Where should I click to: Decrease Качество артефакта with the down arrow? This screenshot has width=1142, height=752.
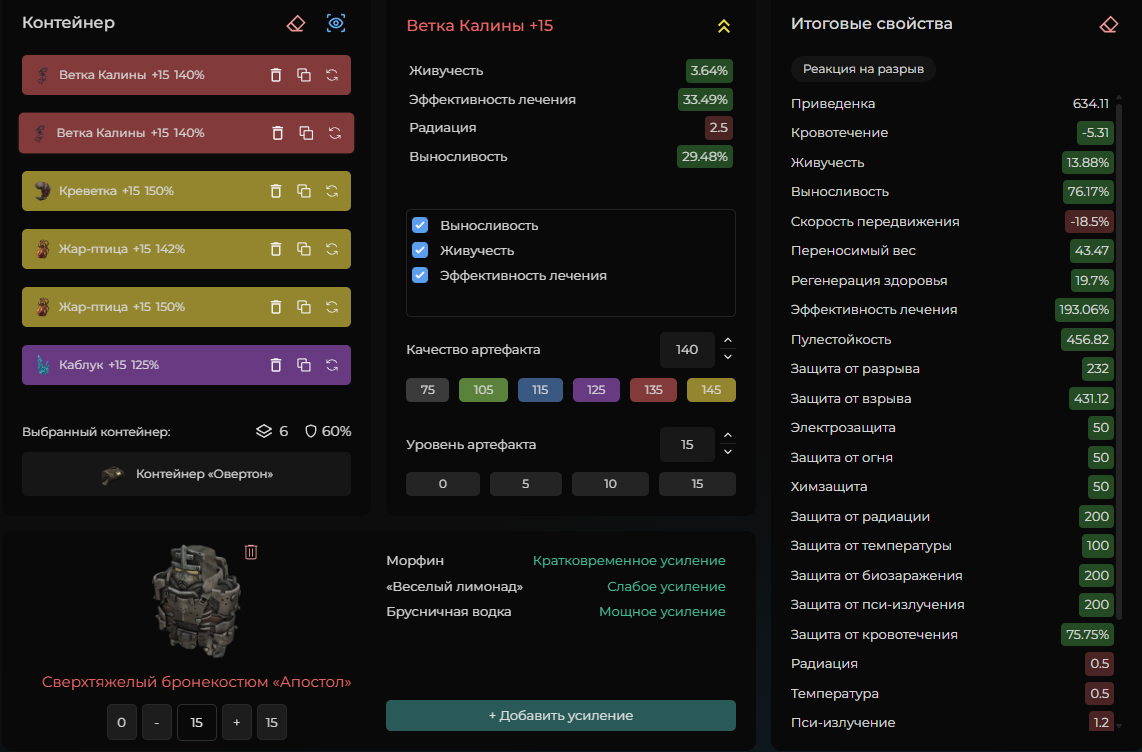[728, 357]
